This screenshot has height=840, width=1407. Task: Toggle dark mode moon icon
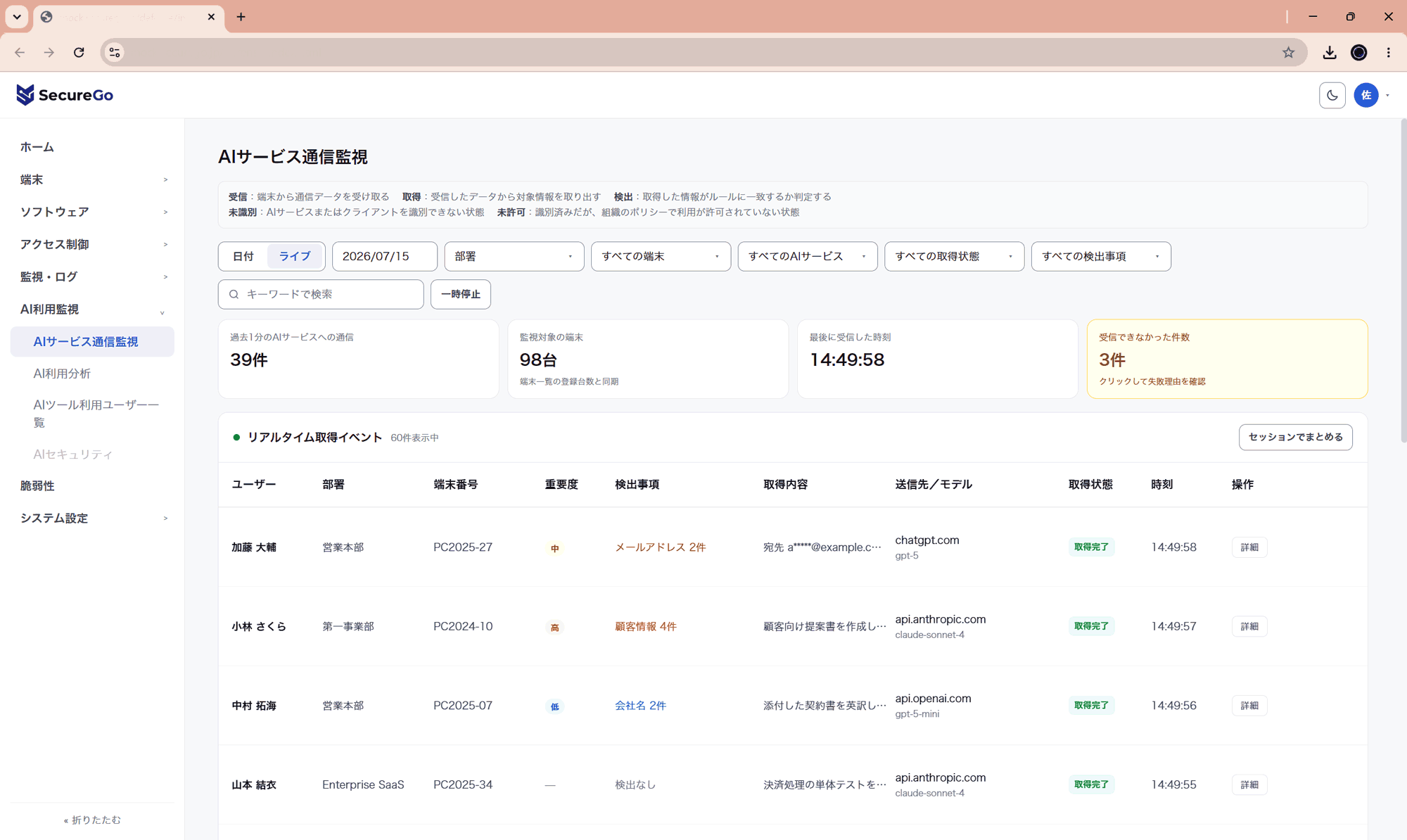click(1332, 95)
